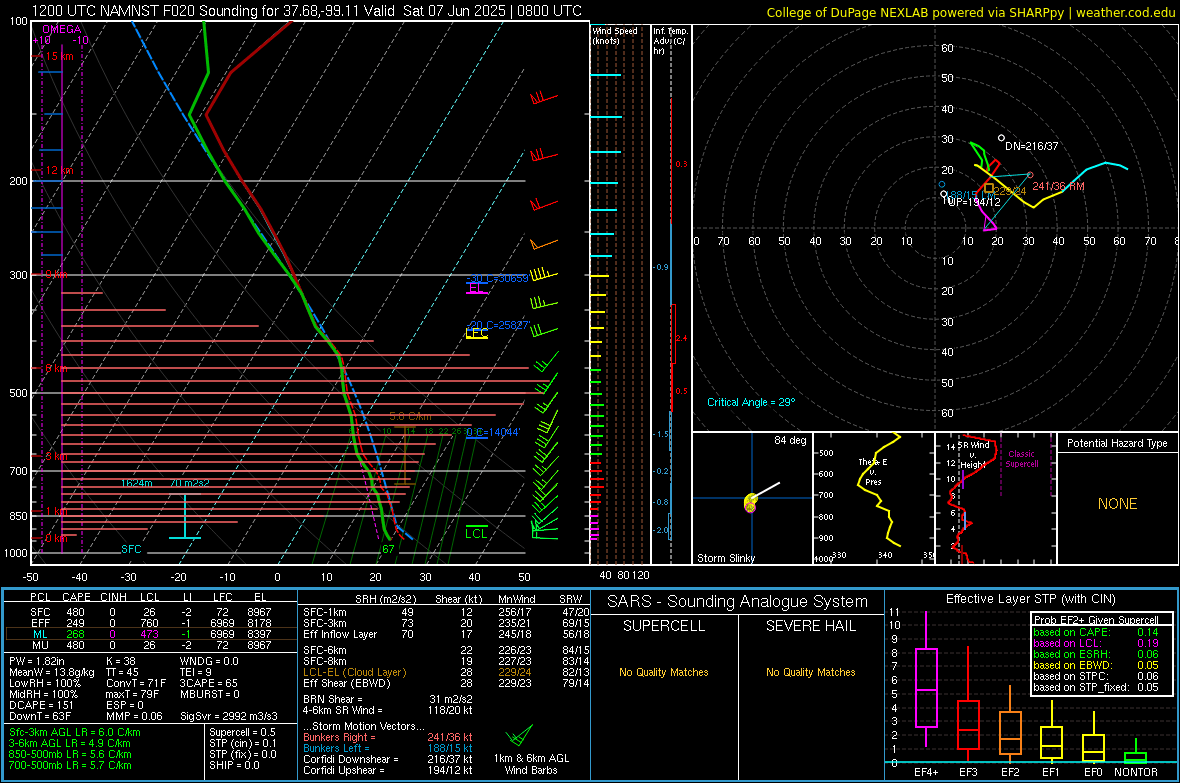Select the DCAPE = 151 value
The width and height of the screenshot is (1180, 783).
[41, 705]
